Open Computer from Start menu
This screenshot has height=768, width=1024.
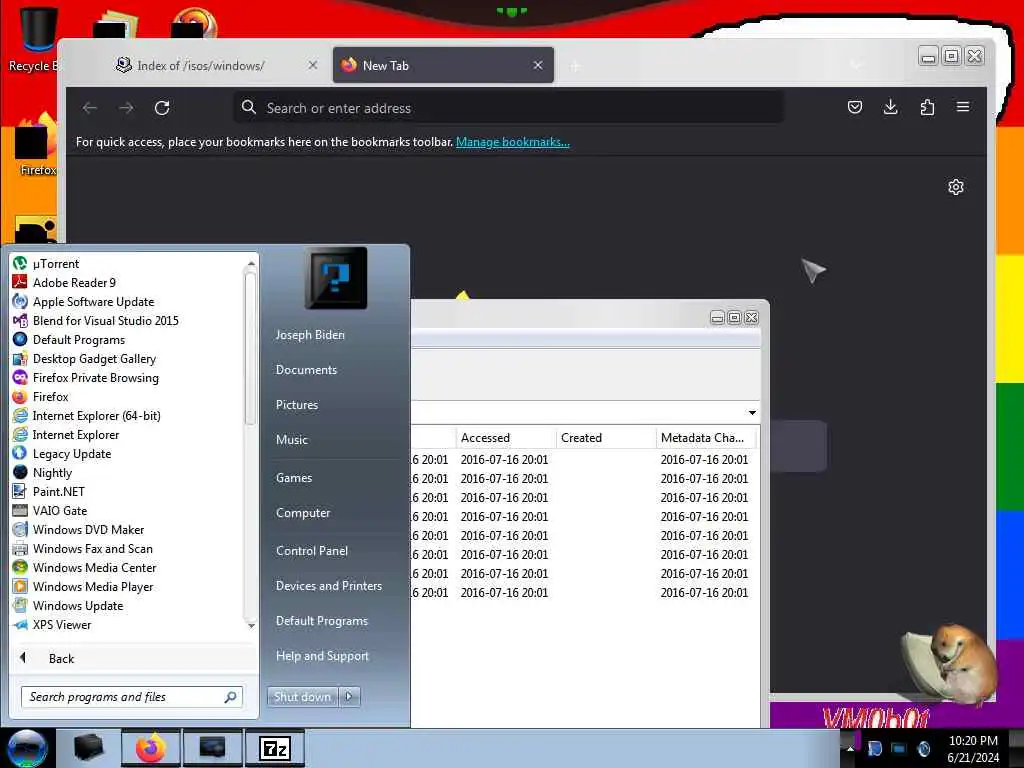(x=302, y=513)
